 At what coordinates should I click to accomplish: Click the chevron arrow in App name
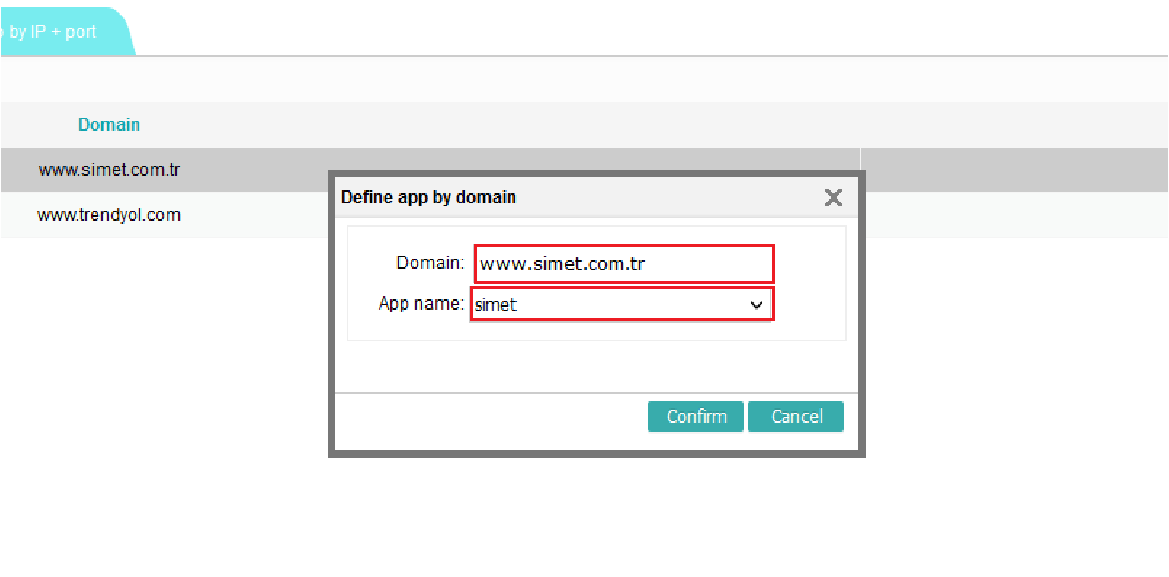[757, 305]
